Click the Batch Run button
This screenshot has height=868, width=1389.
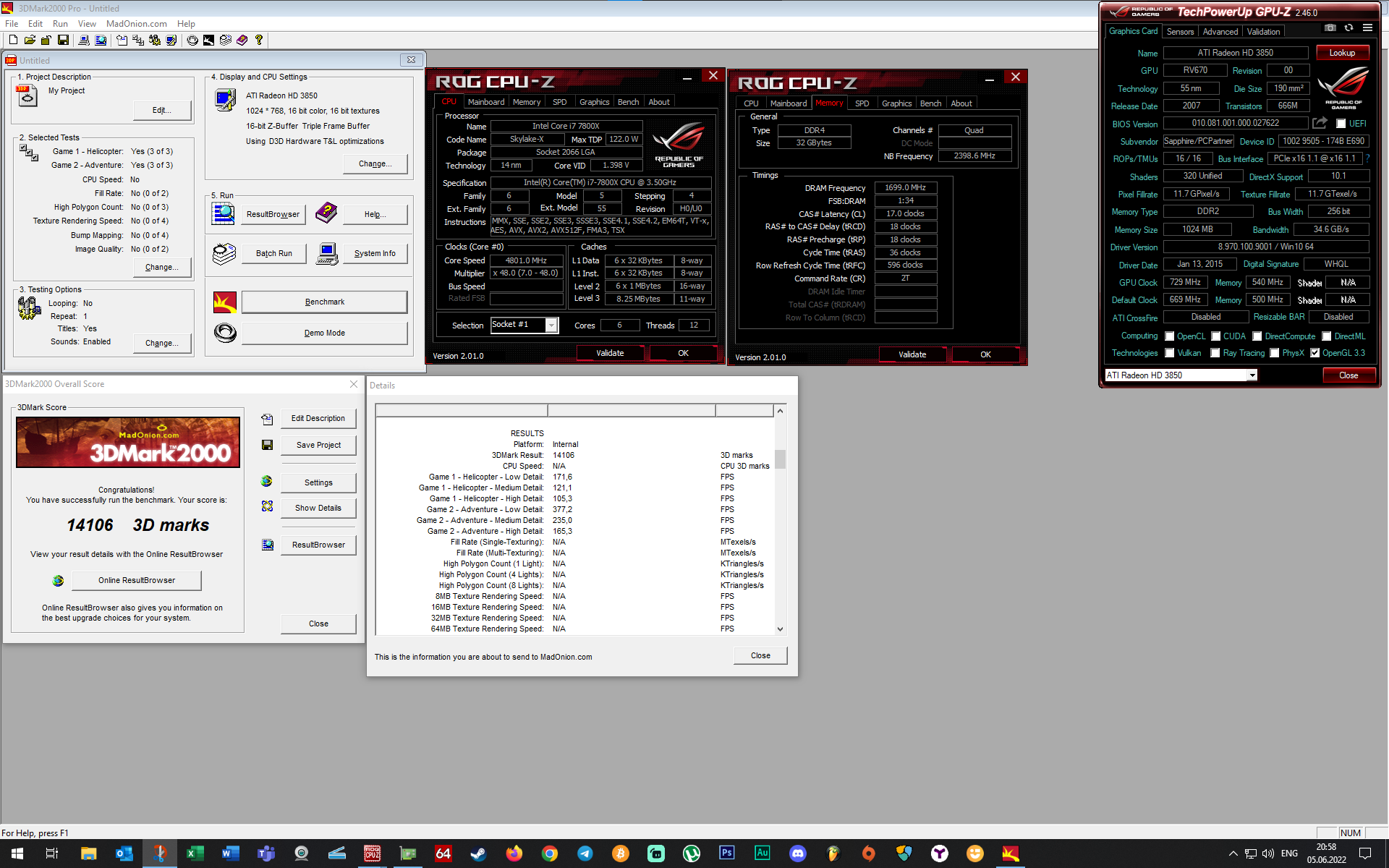tap(274, 253)
